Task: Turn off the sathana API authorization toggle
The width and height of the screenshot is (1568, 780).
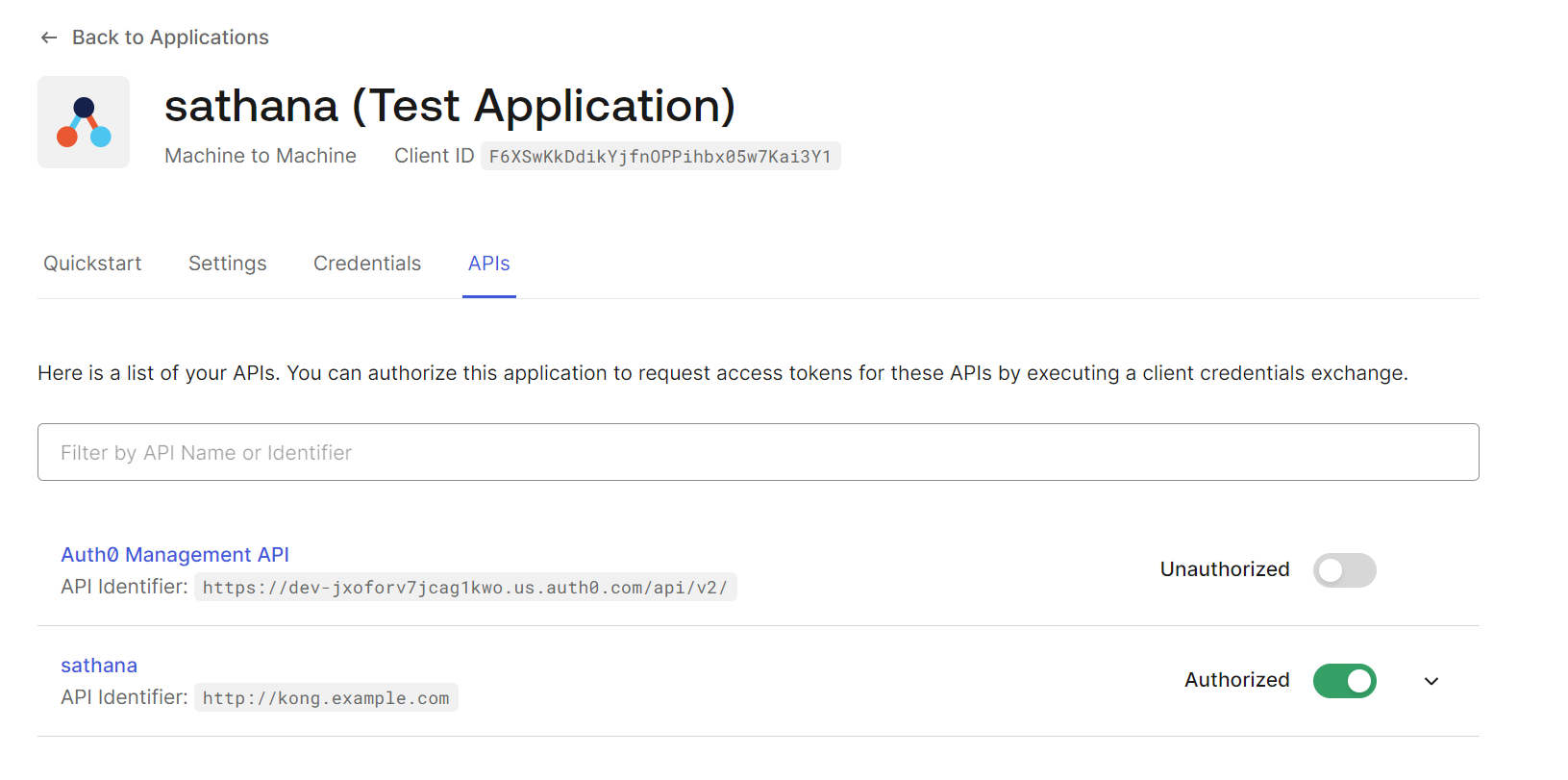Action: coord(1344,681)
